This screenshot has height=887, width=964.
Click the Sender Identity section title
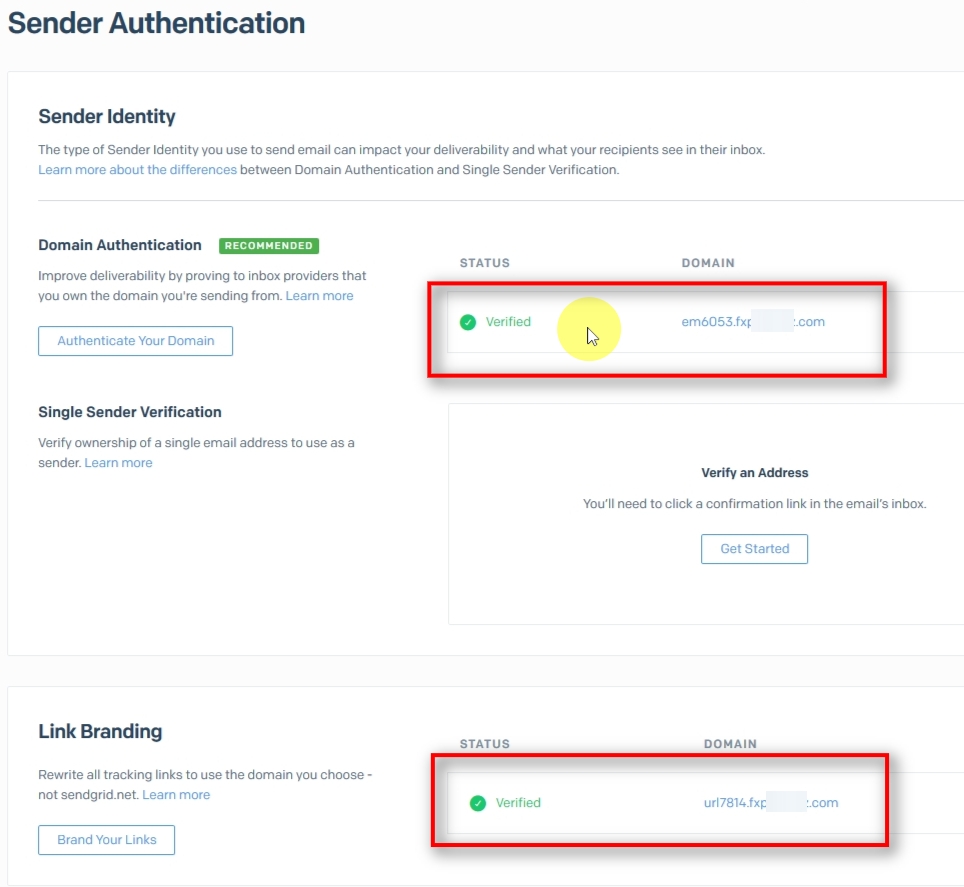(x=106, y=116)
